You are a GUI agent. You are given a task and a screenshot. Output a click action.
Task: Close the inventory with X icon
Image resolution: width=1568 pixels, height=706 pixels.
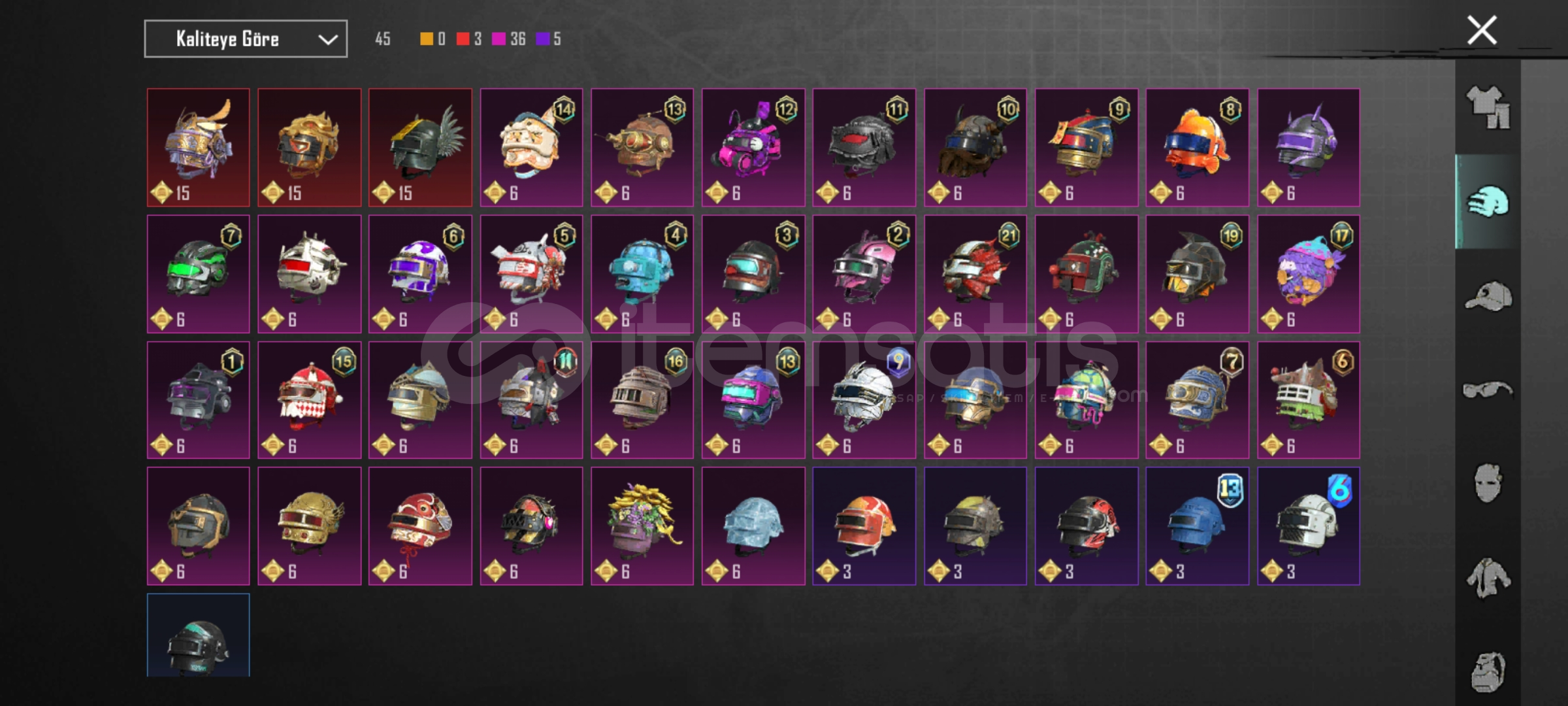point(1482,30)
